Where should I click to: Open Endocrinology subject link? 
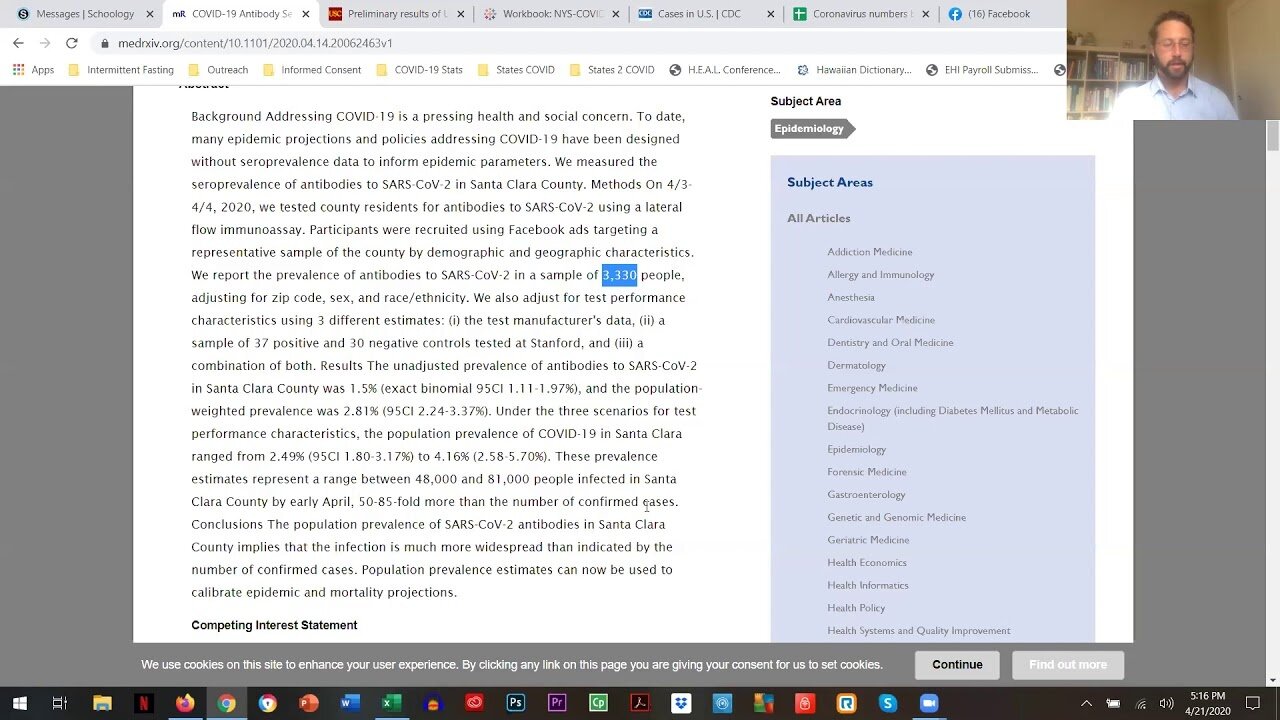tap(952, 418)
